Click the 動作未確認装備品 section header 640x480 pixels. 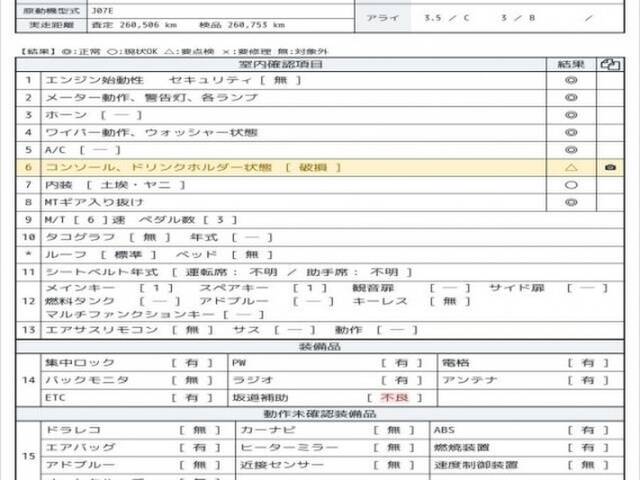[320, 414]
